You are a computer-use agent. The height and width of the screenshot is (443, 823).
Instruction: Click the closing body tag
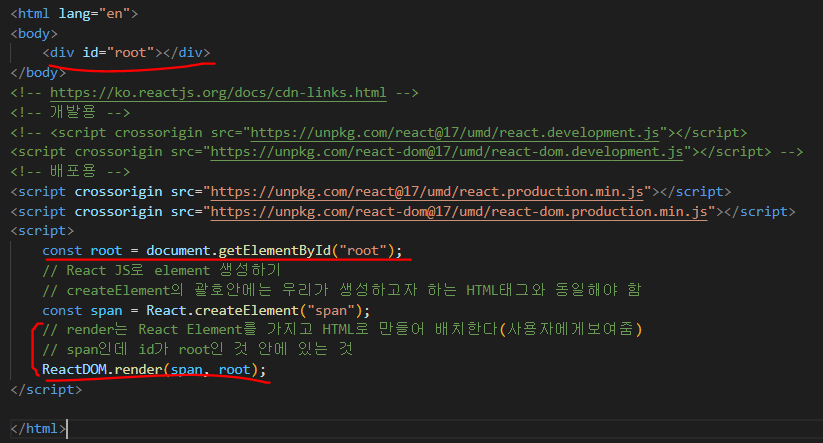[x=38, y=73]
